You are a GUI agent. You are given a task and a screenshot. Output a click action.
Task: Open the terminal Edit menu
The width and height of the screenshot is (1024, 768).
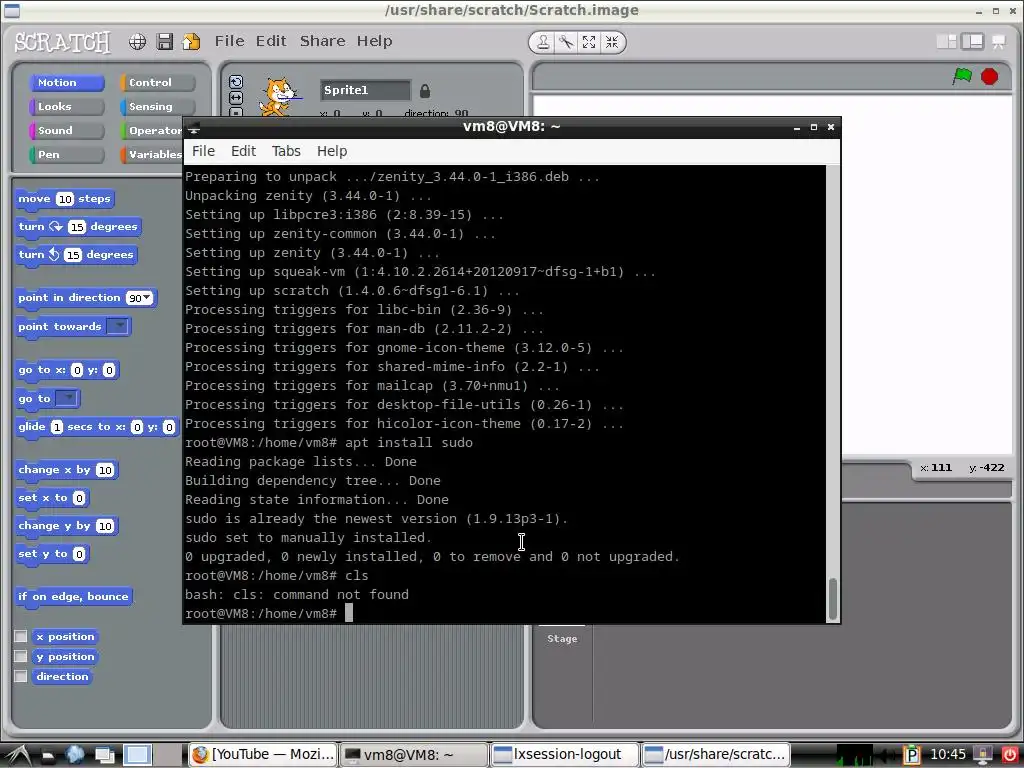click(x=243, y=151)
